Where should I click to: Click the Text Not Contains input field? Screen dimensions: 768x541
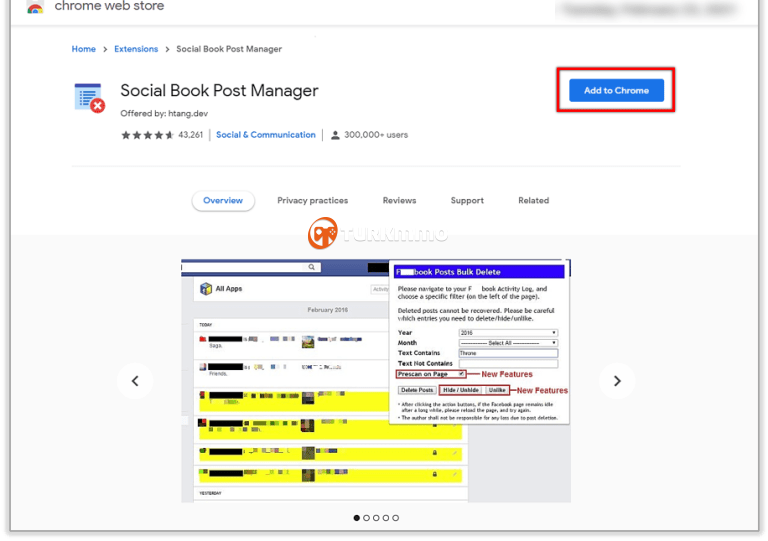pos(508,364)
